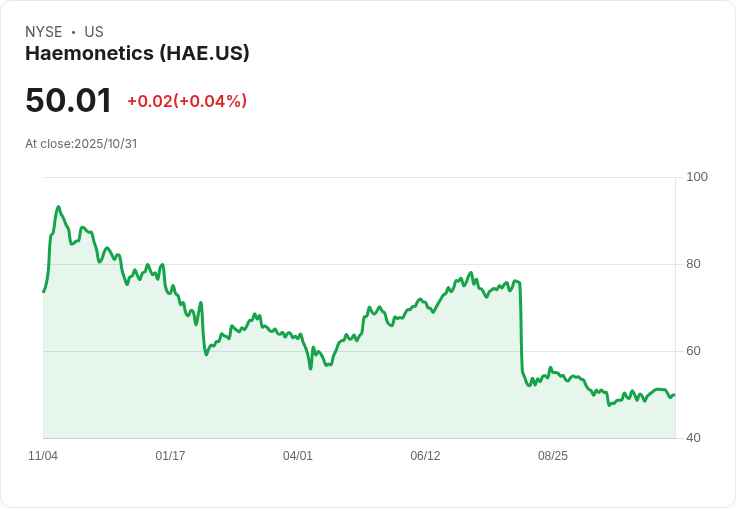Click the price line's dip just after 04/01
Viewport: 736px width, 508px height.
[x=311, y=368]
